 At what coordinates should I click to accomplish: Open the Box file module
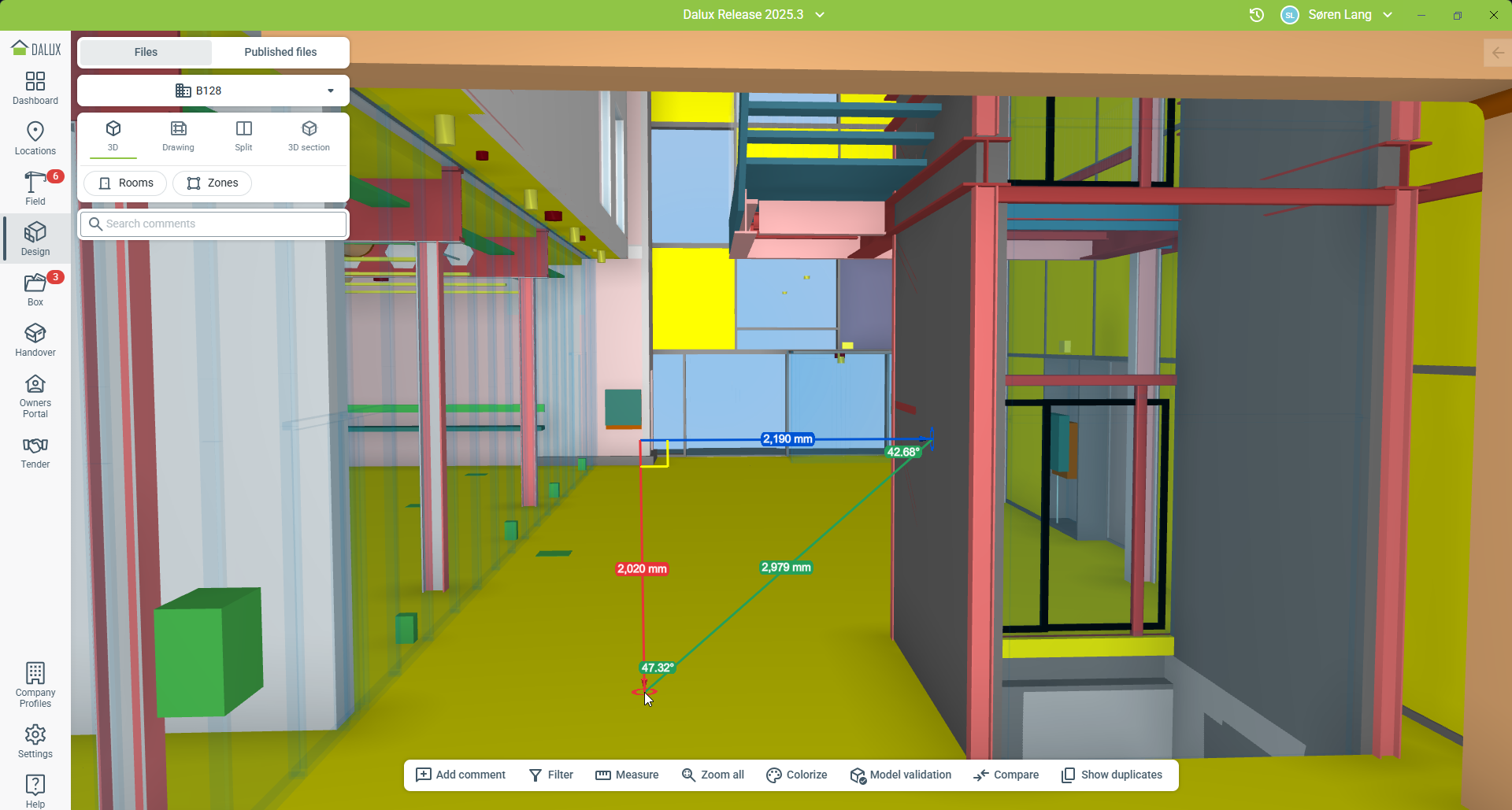click(35, 290)
